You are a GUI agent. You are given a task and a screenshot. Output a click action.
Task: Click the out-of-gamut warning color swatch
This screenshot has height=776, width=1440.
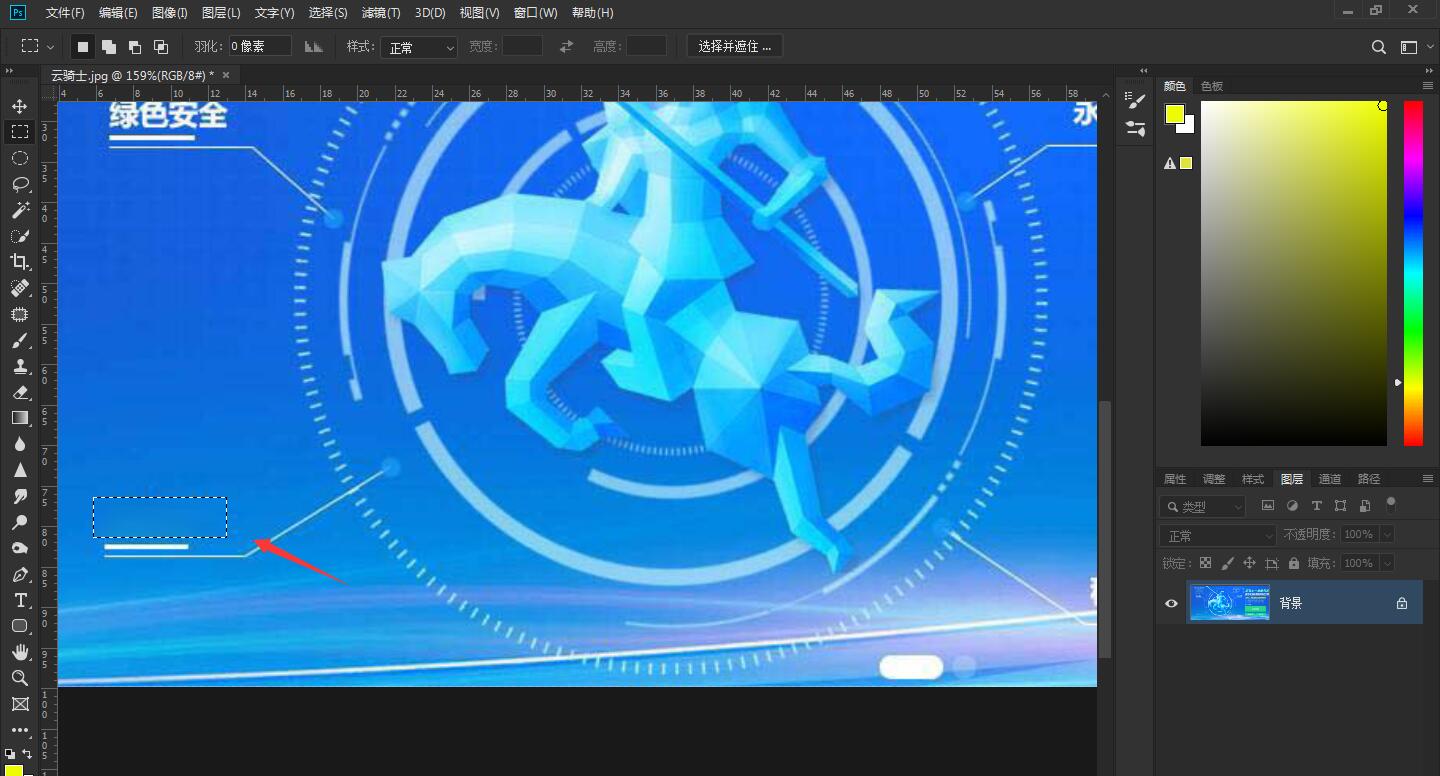point(1186,164)
